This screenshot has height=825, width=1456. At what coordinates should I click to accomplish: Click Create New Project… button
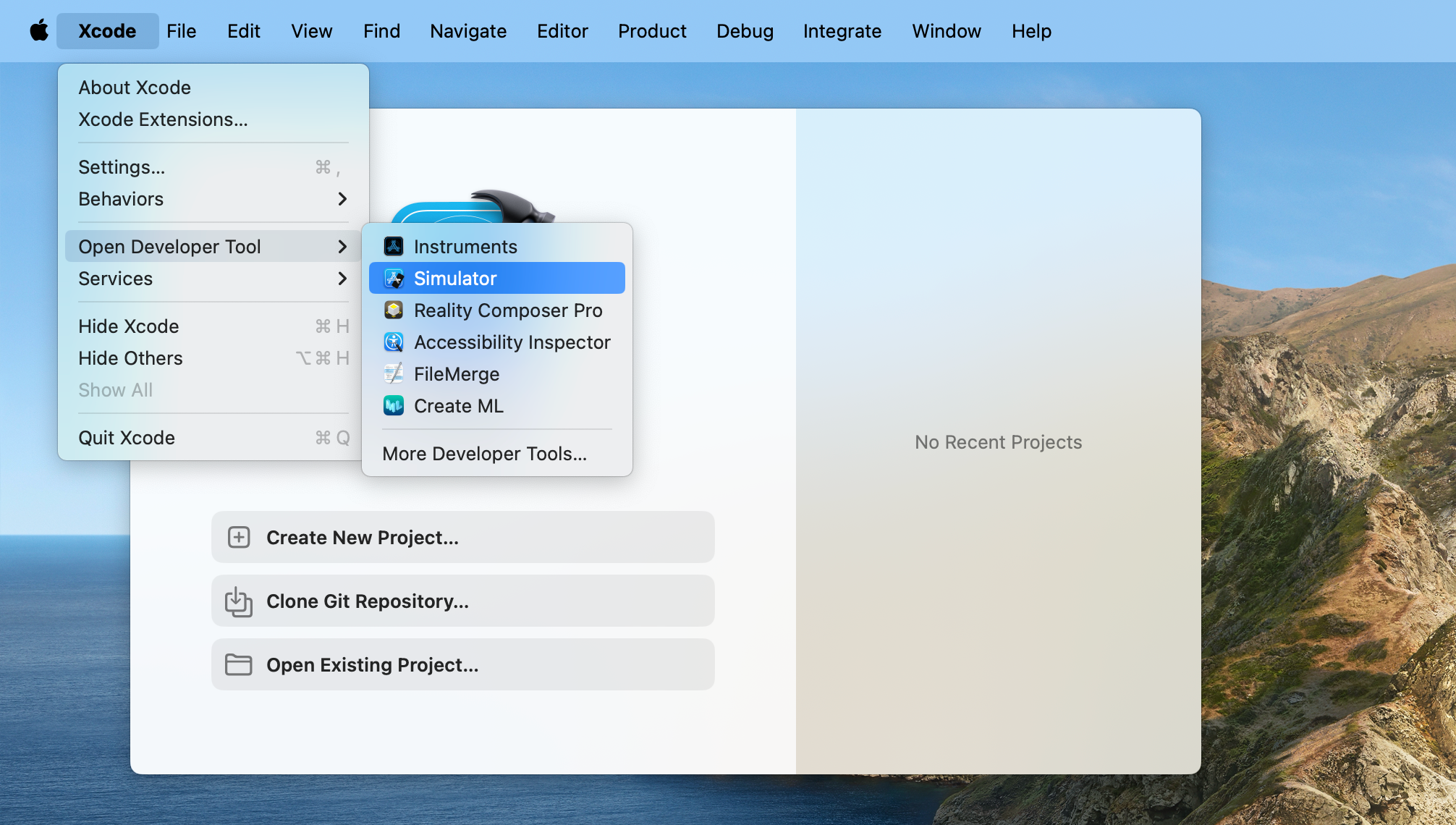tap(463, 537)
